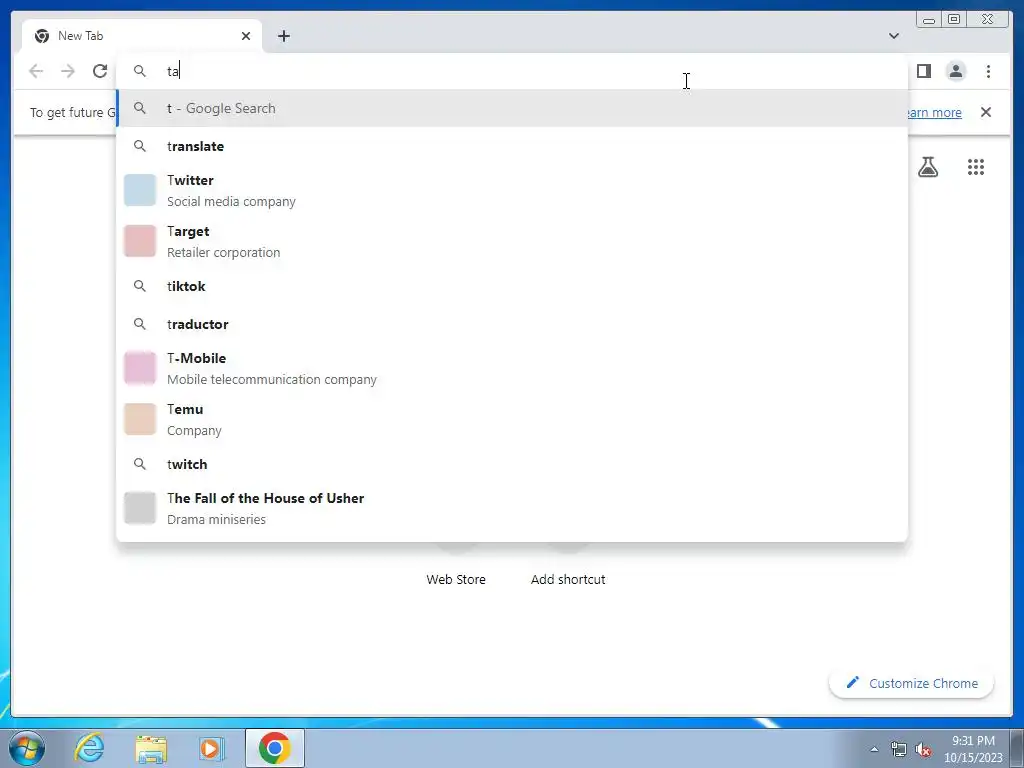Select the T-Mobile suggestion

[512, 368]
